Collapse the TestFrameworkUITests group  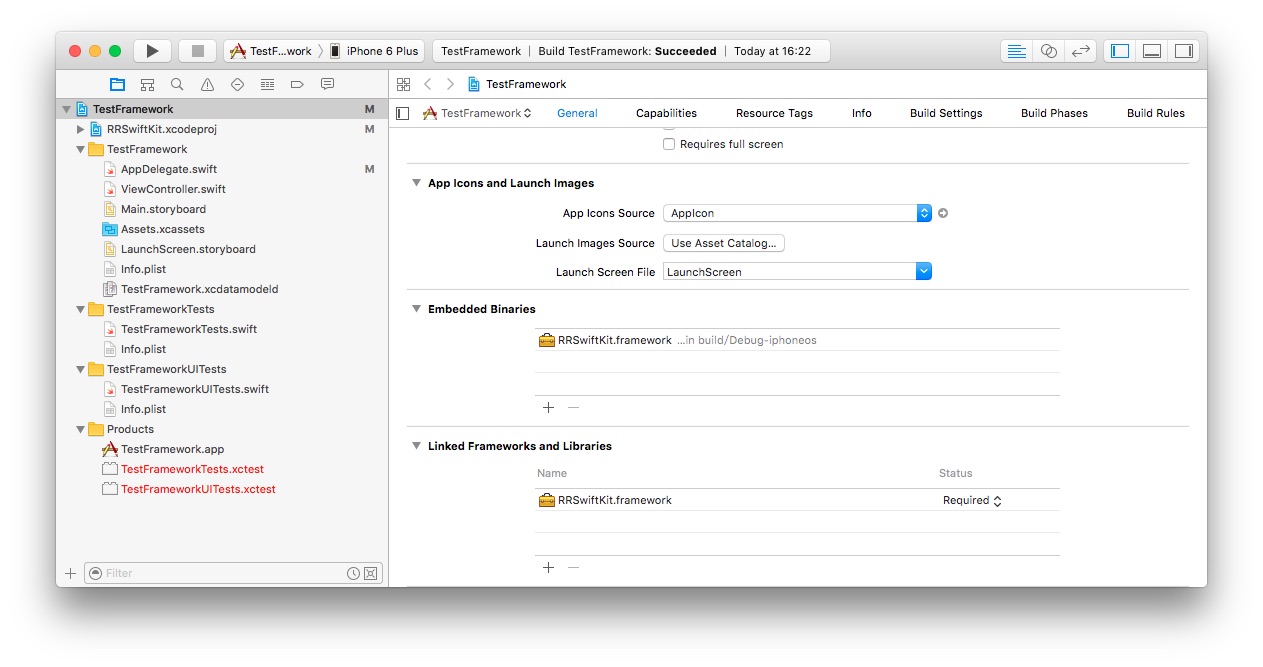tap(81, 369)
